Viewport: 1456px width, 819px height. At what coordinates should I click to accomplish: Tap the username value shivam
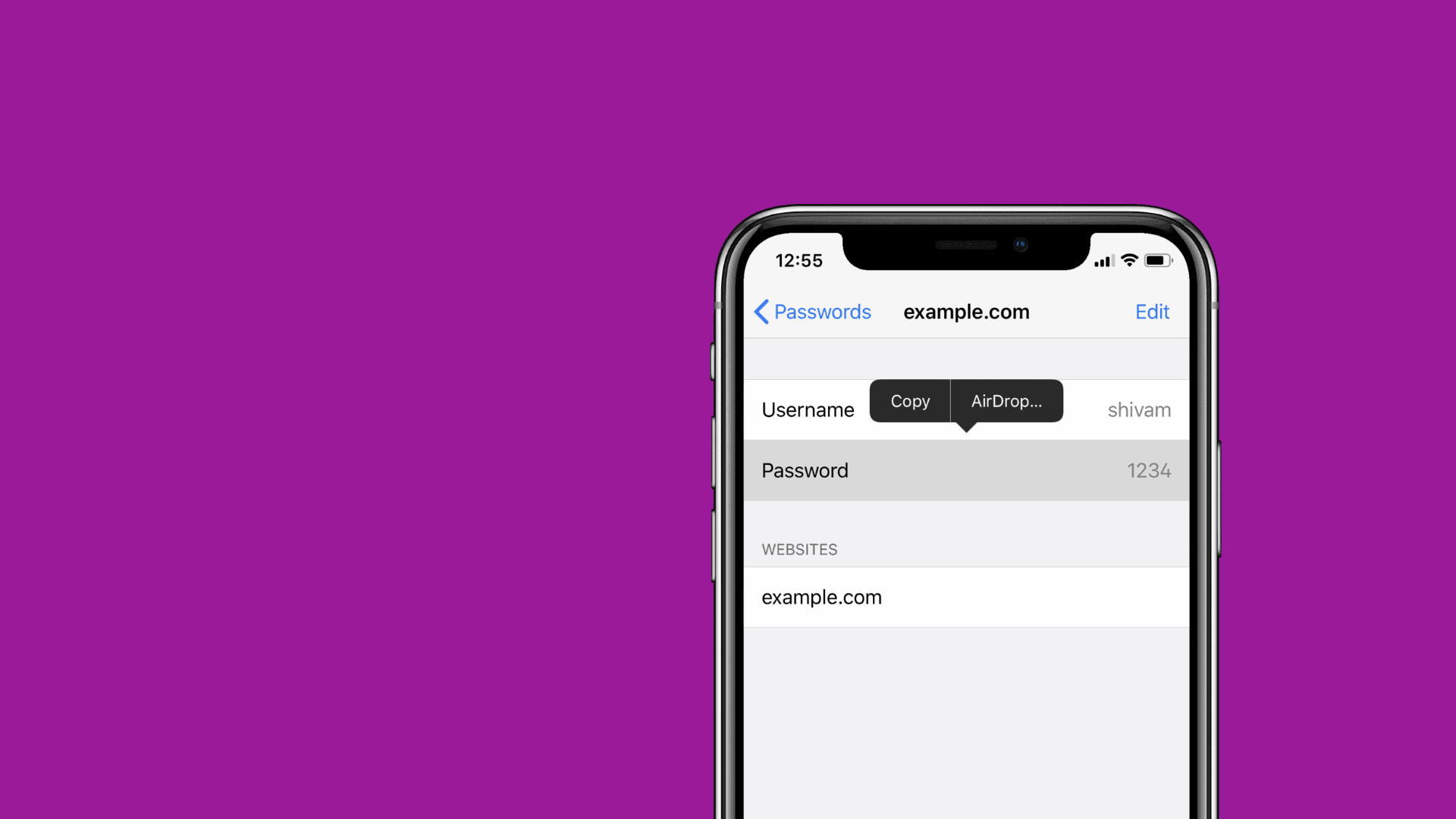1139,410
